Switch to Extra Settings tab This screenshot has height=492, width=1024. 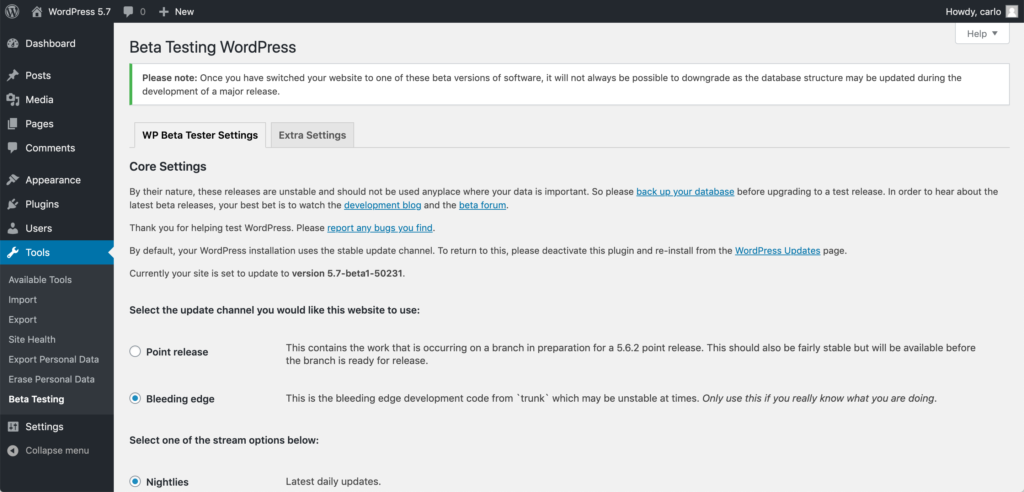pos(312,135)
